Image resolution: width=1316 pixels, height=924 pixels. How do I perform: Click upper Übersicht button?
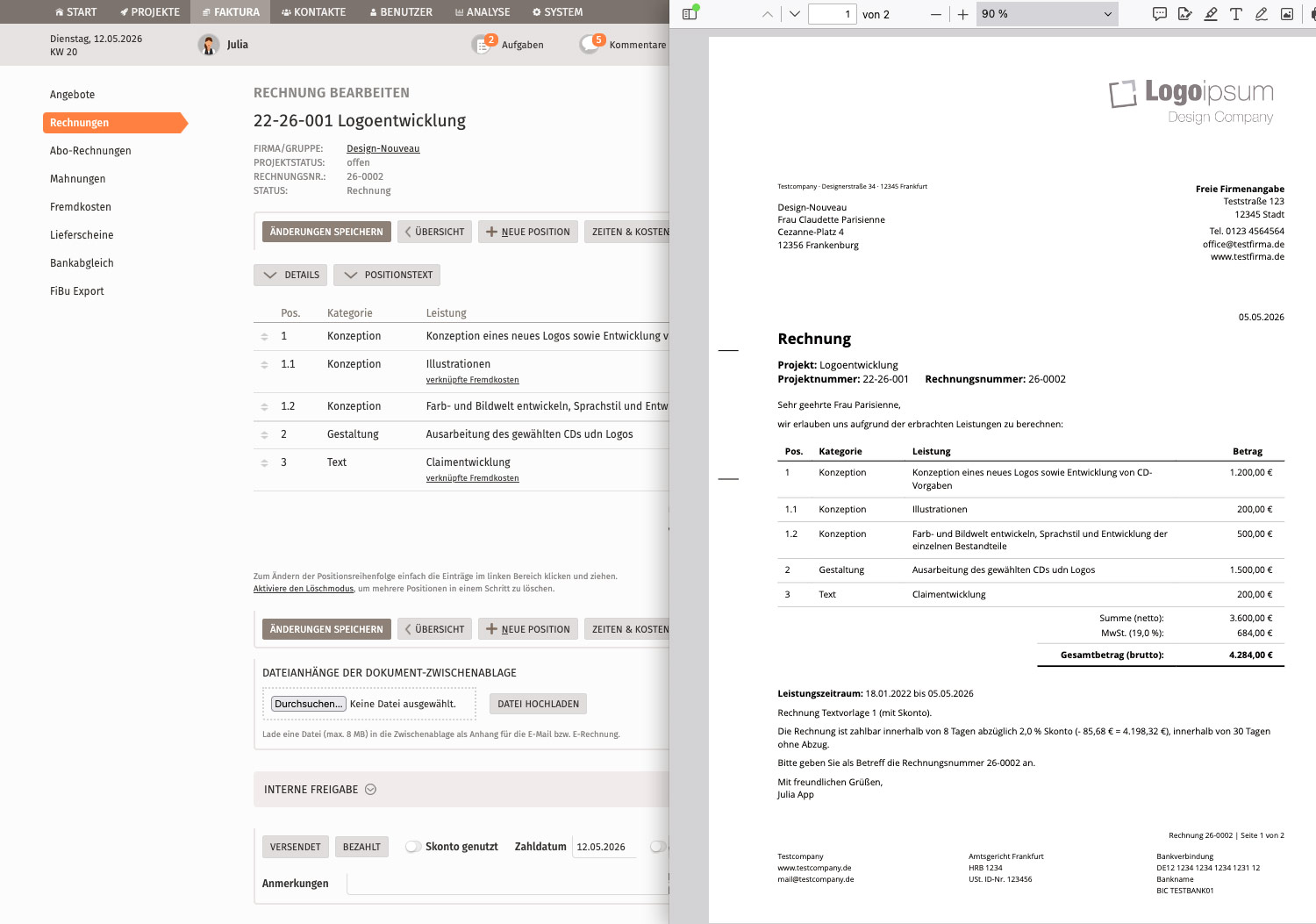pos(434,232)
